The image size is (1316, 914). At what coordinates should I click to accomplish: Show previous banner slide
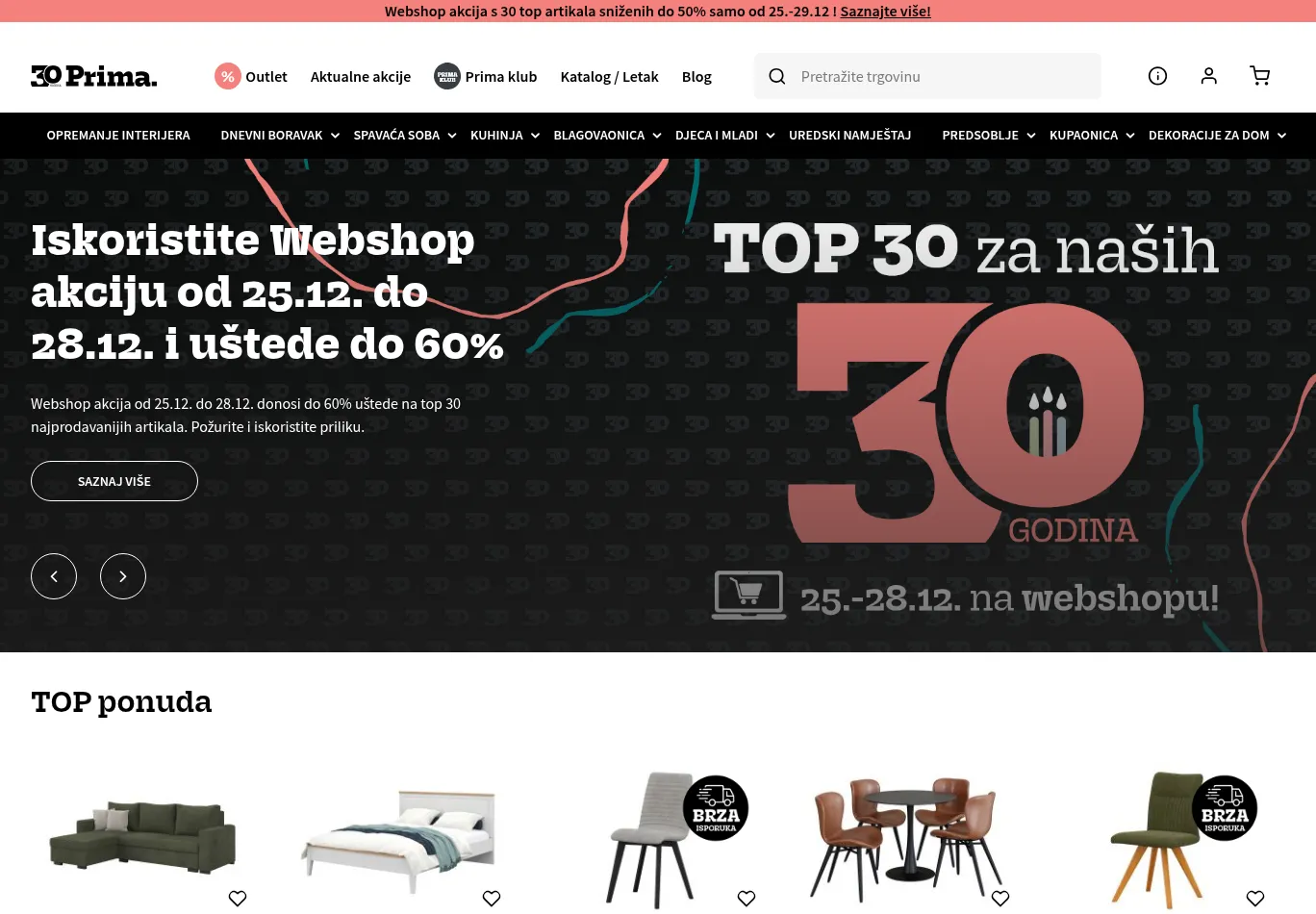tap(54, 576)
